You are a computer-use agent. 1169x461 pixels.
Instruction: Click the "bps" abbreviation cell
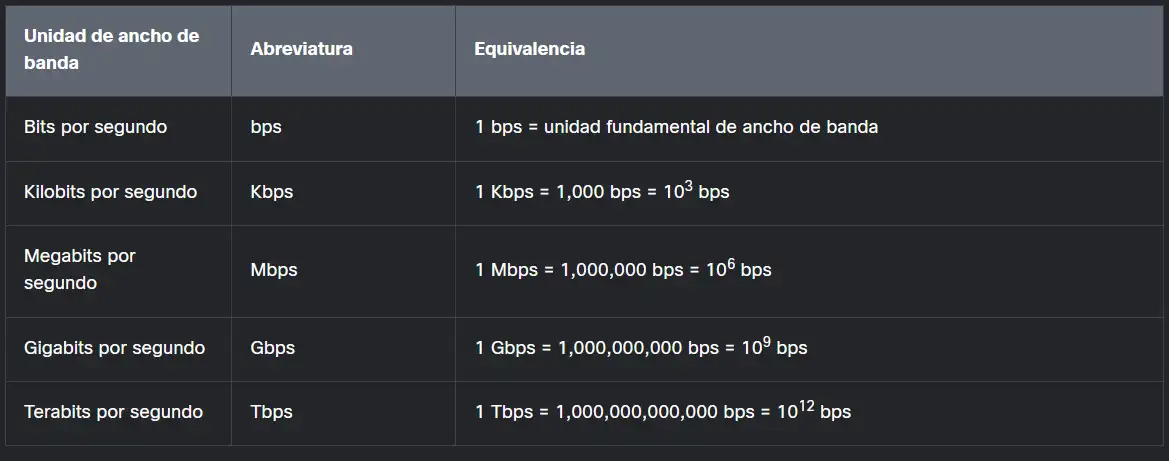(266, 128)
